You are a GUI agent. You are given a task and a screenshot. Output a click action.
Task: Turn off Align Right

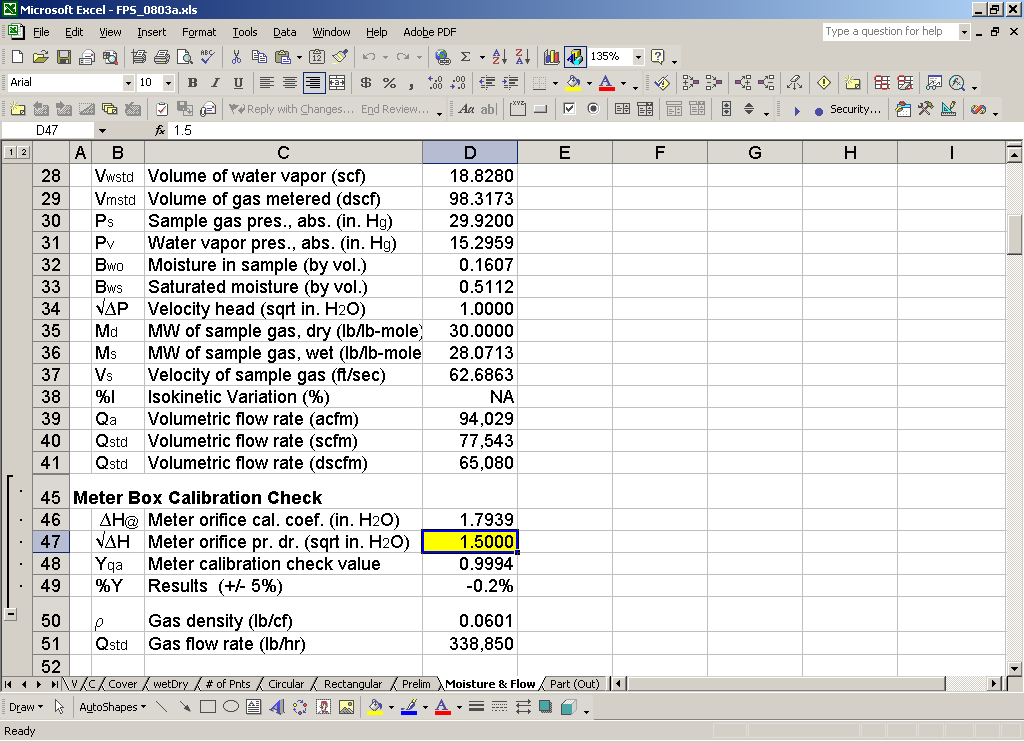pos(313,83)
